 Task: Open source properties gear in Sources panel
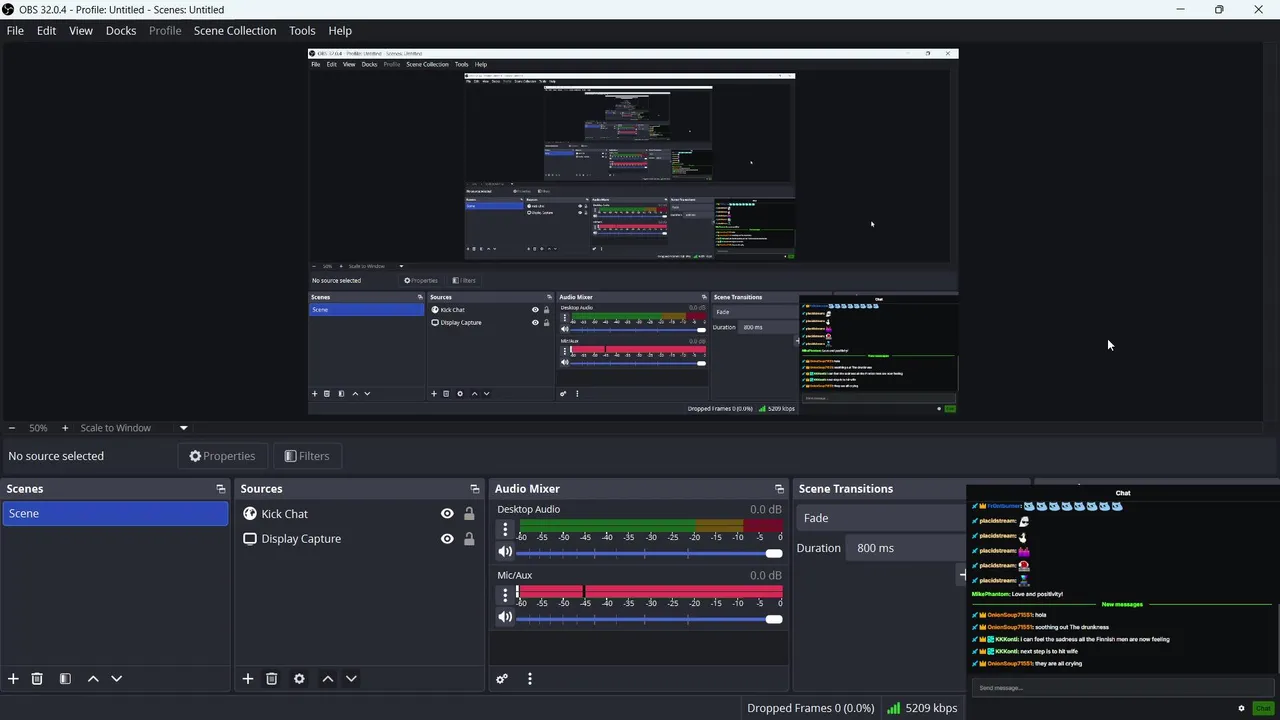(x=299, y=678)
